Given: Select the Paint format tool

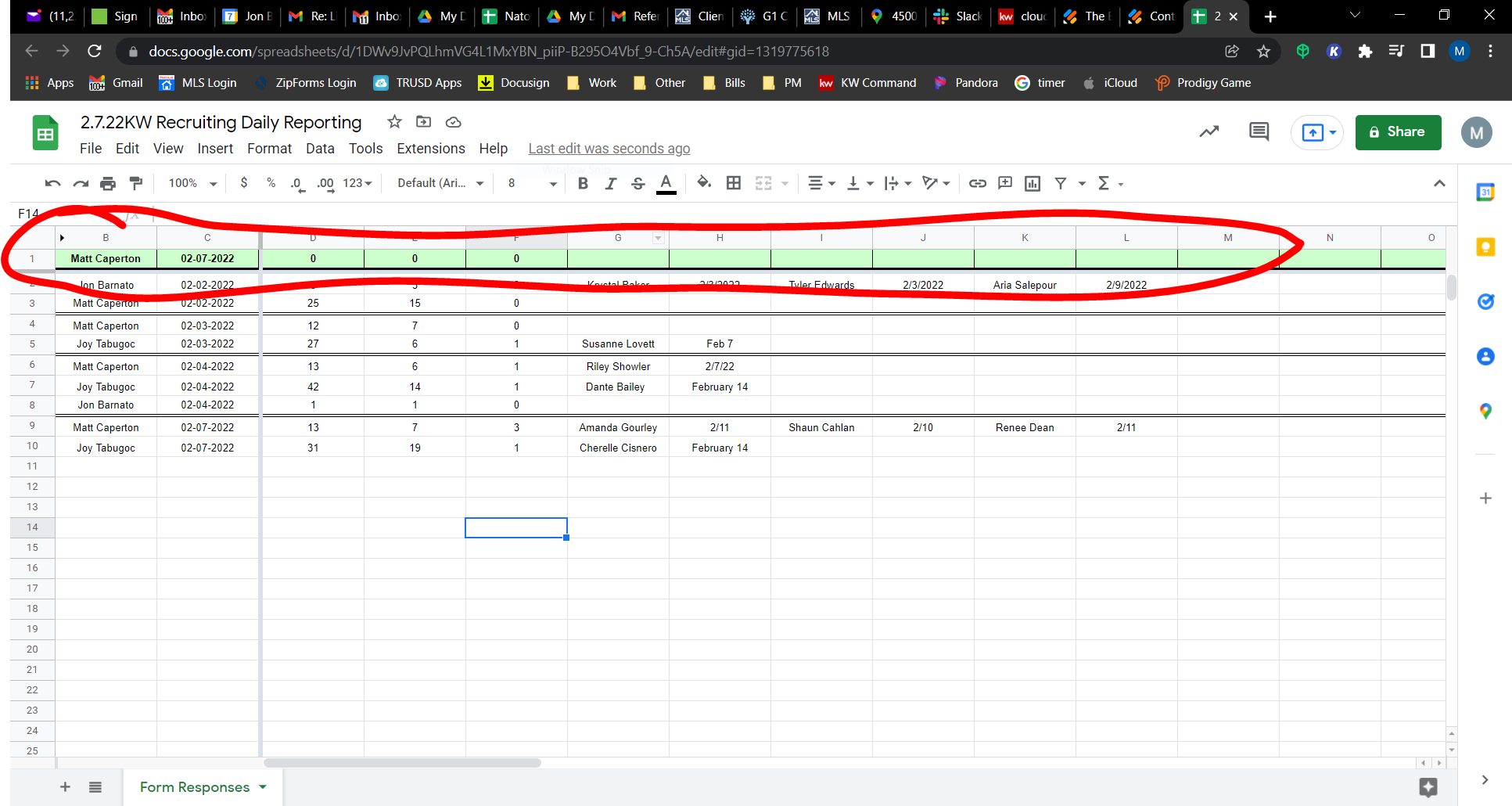Looking at the screenshot, I should click(136, 183).
